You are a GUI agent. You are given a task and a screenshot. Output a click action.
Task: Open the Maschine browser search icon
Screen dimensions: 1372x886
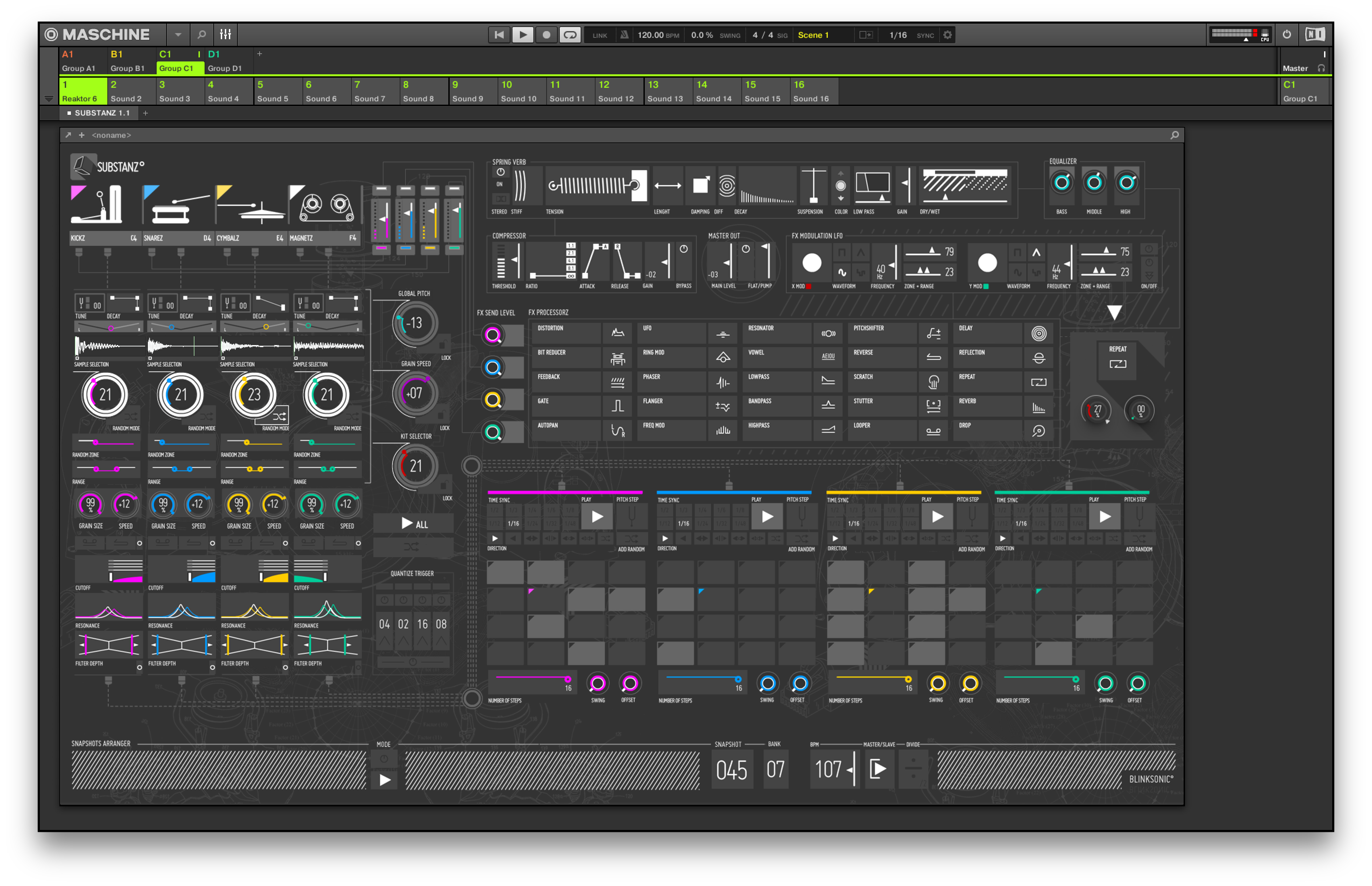click(201, 34)
